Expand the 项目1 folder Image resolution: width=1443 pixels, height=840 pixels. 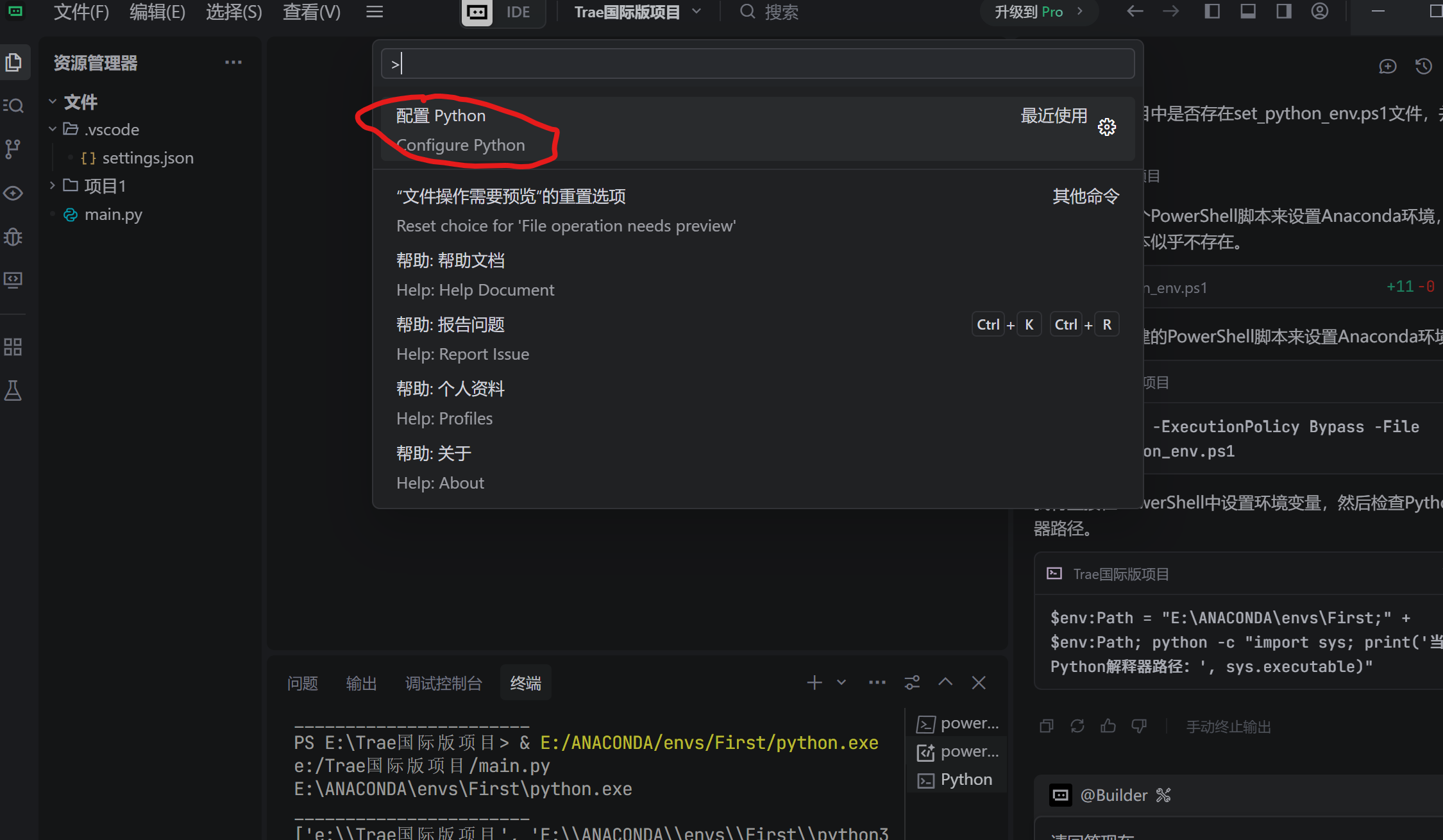click(x=51, y=185)
